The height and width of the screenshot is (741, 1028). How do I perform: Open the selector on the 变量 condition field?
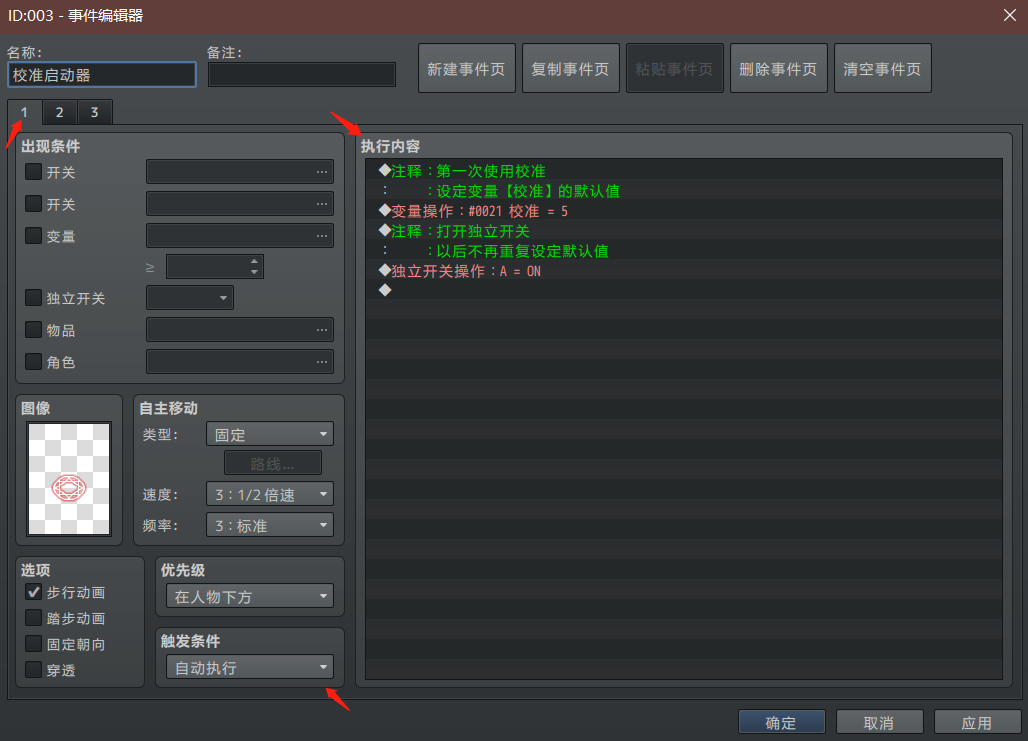click(x=321, y=236)
